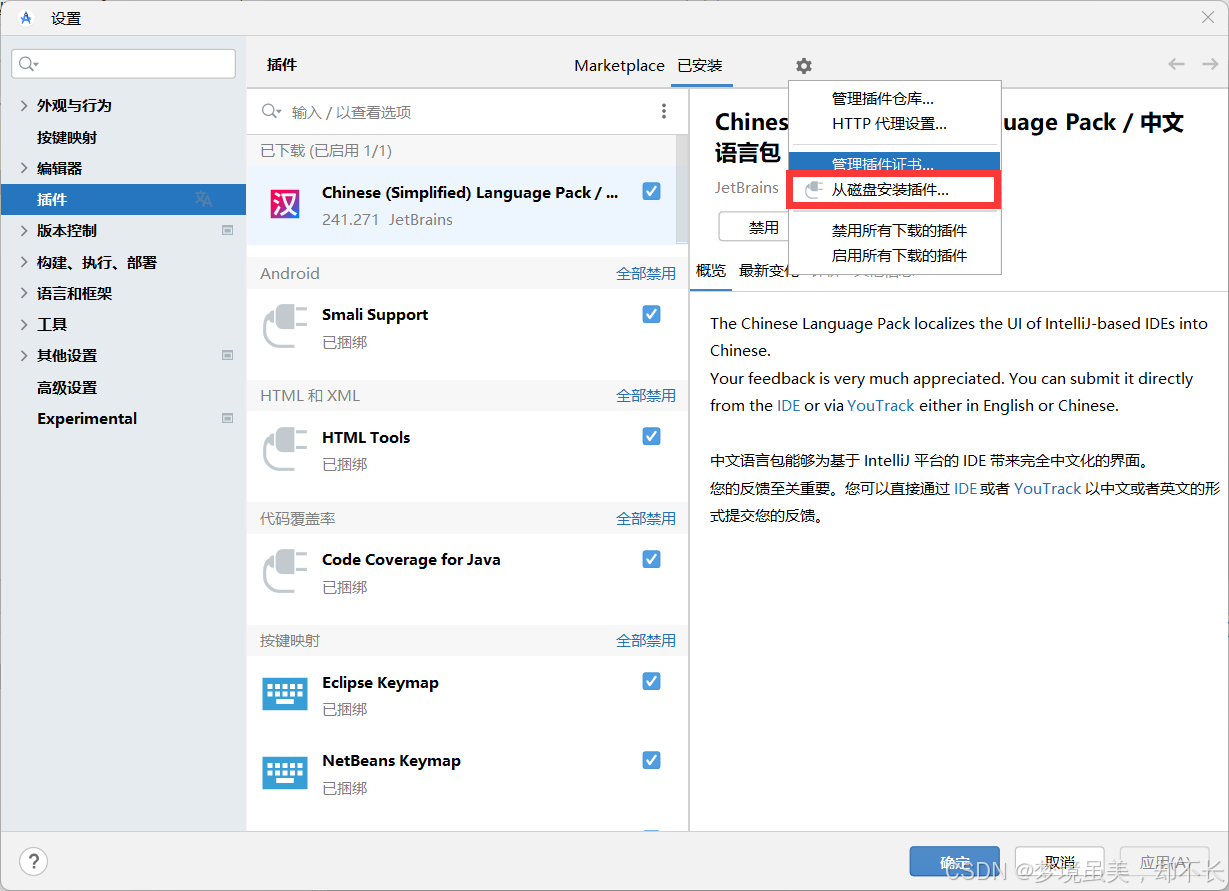The height and width of the screenshot is (891, 1229).
Task: Choose HTTP 代理设置 from the menu
Action: coord(895,124)
